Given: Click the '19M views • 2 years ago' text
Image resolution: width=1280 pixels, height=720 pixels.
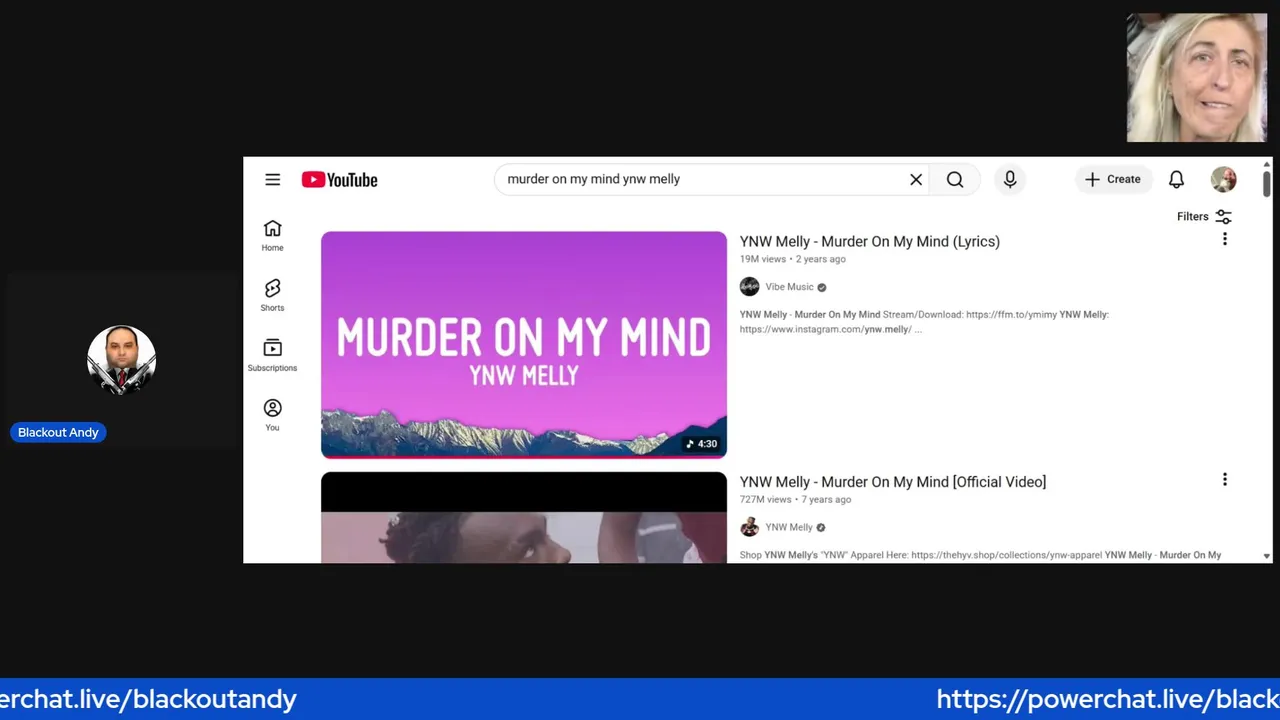Looking at the screenshot, I should click(793, 259).
